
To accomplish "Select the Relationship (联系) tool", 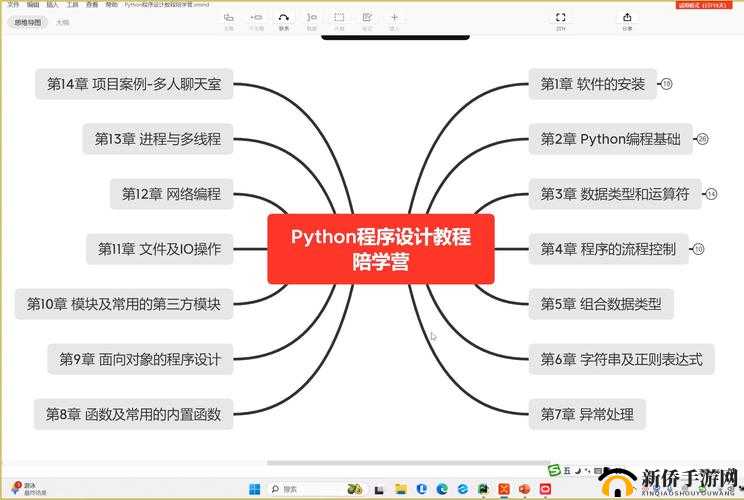I will point(284,18).
